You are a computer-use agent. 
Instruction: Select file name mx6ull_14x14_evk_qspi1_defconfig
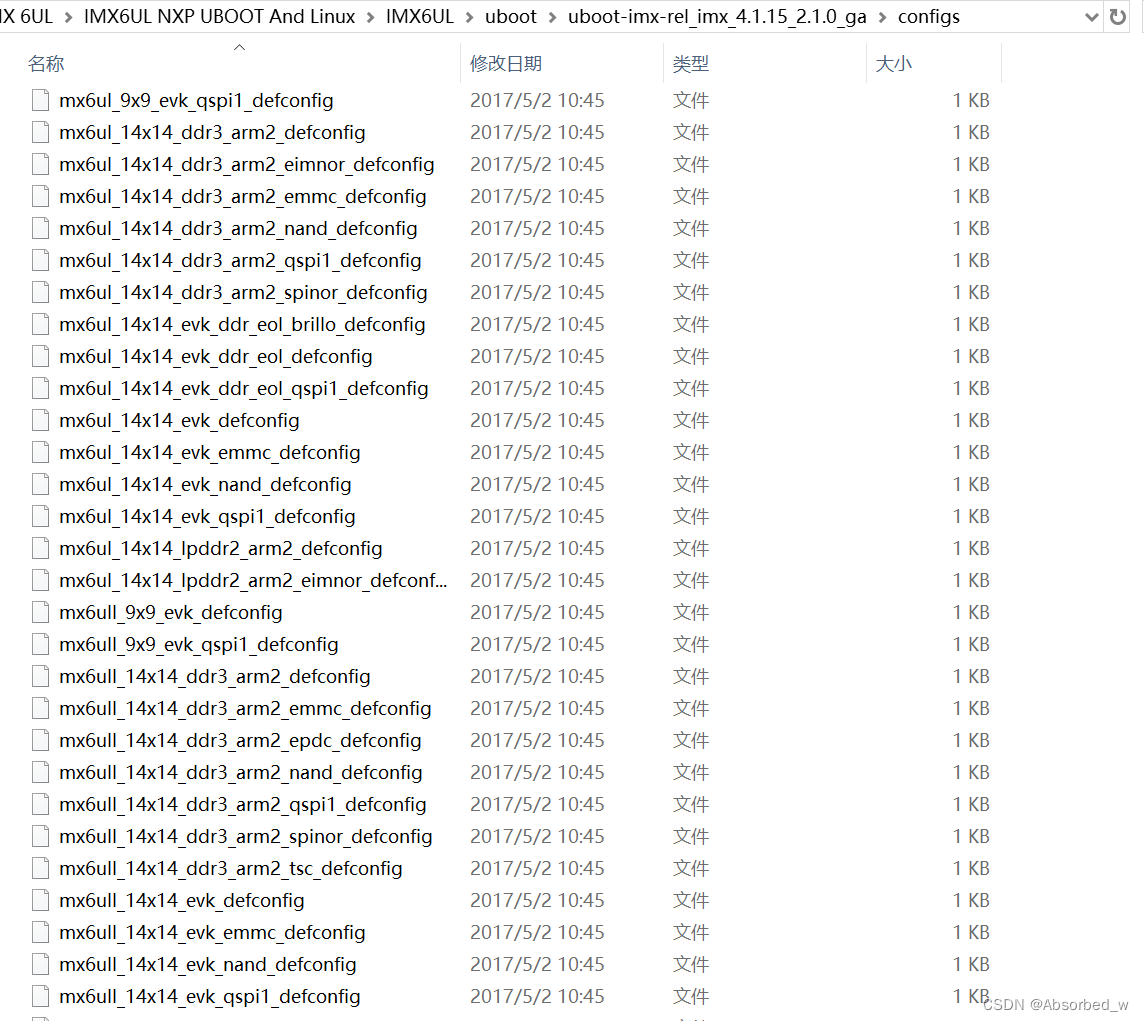tap(210, 997)
